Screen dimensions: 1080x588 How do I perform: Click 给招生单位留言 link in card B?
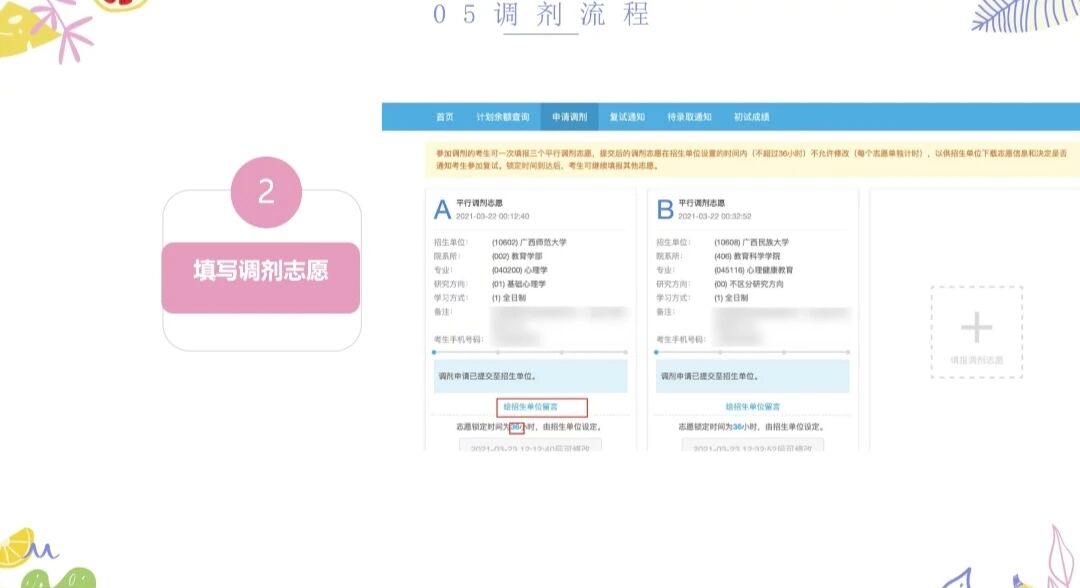point(753,407)
